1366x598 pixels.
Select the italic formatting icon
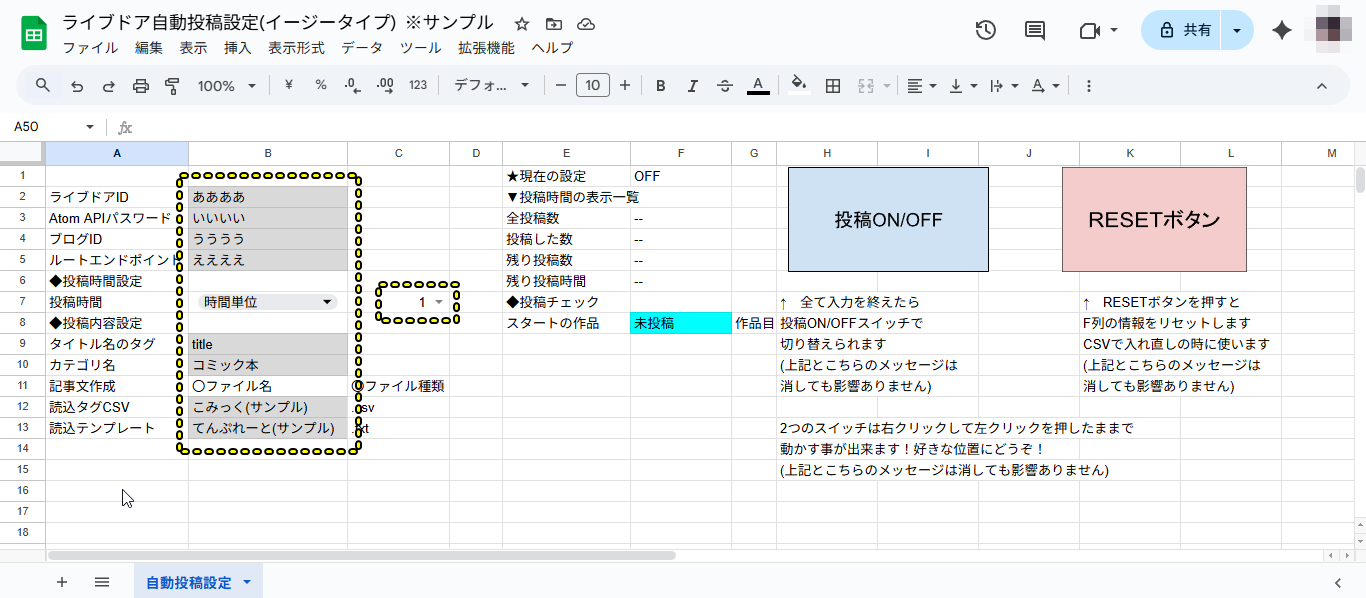[x=692, y=86]
